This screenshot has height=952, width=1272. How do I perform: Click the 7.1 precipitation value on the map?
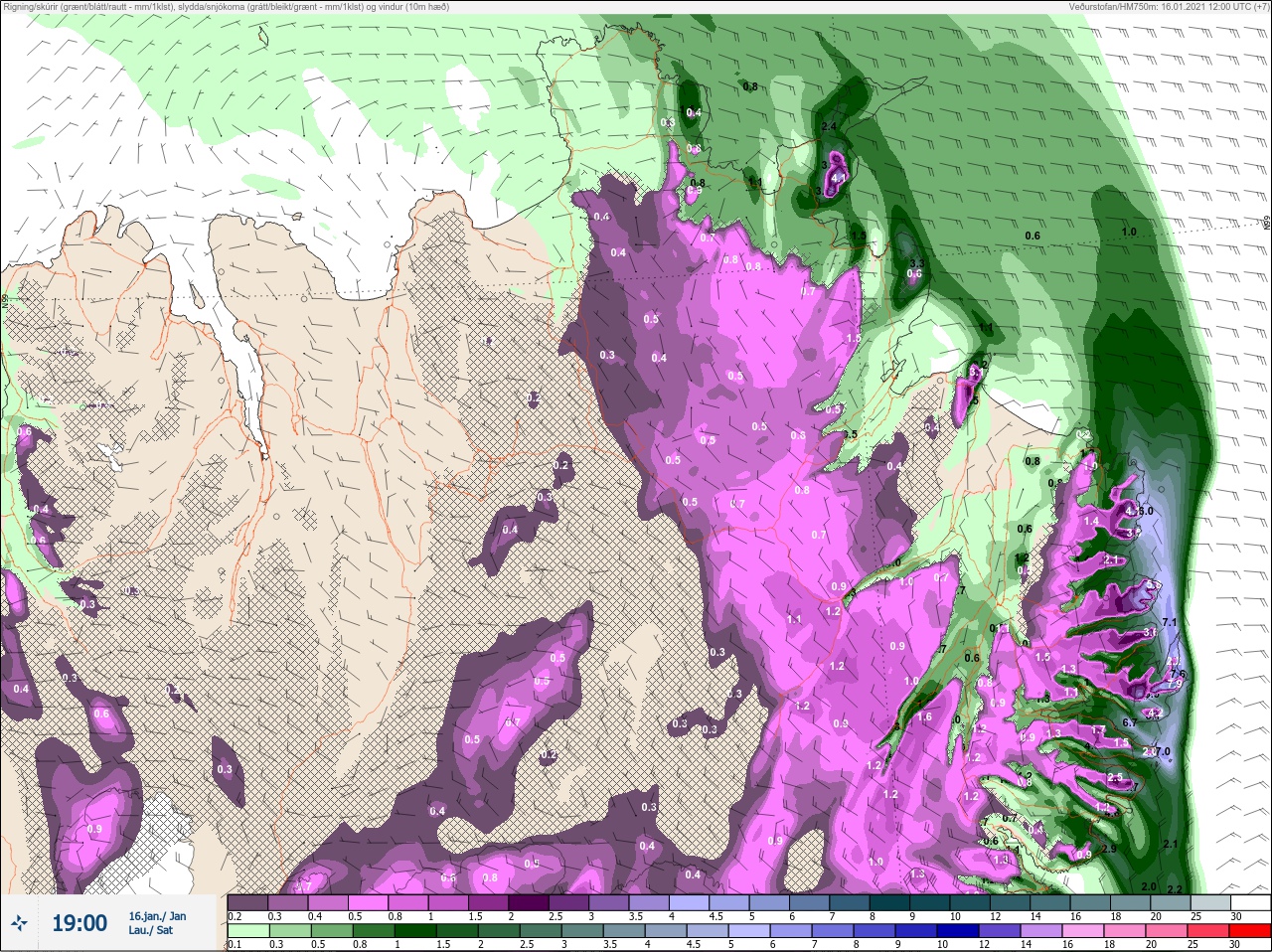(1169, 623)
